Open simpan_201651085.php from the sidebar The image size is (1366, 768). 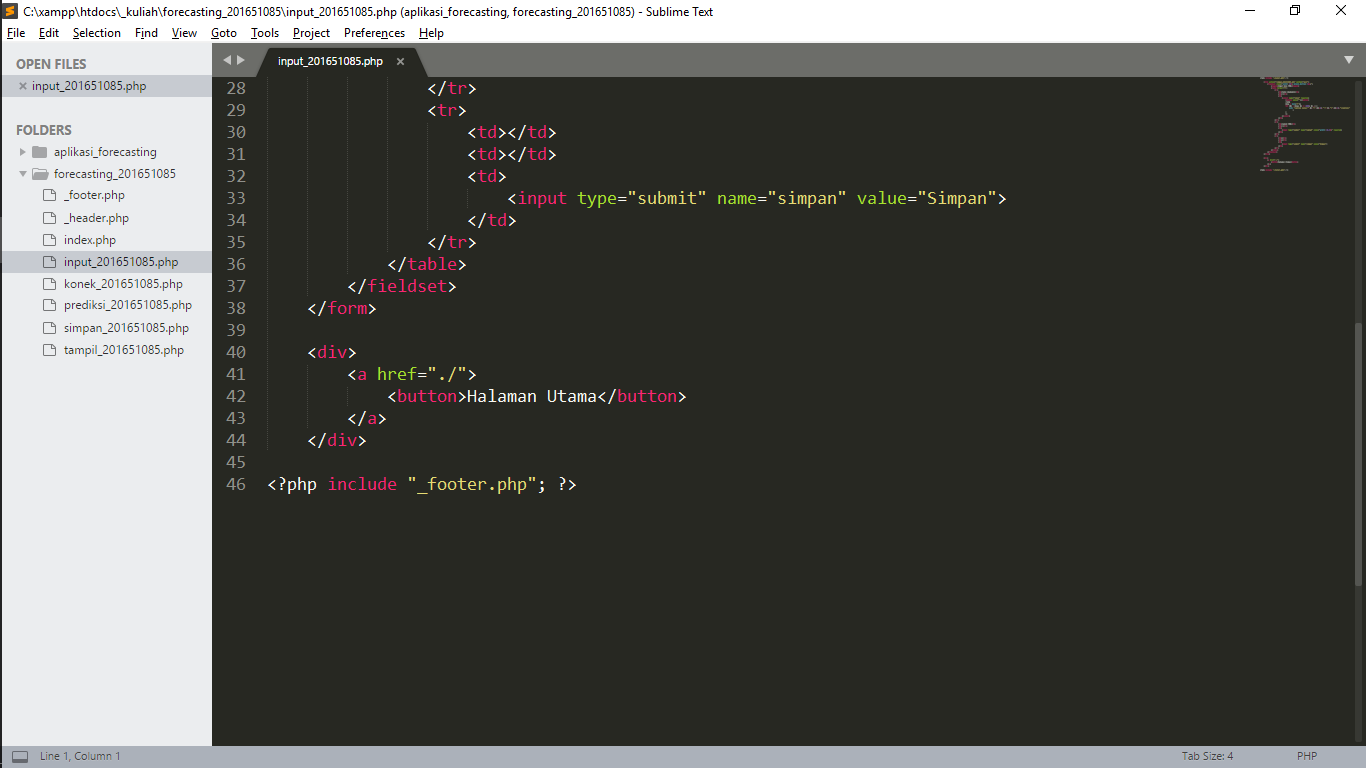[126, 328]
